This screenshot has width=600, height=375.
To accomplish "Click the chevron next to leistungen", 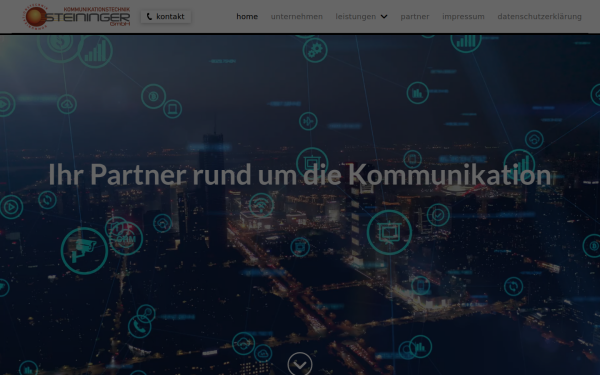I will click(384, 16).
